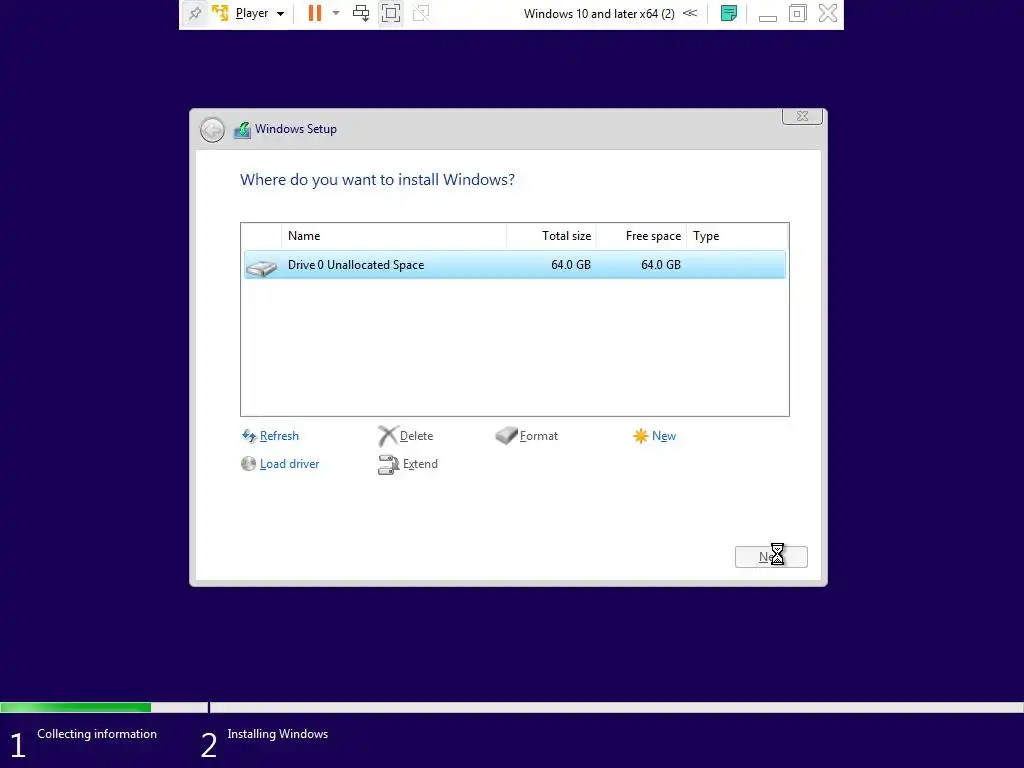Click the New star icon

coord(640,436)
